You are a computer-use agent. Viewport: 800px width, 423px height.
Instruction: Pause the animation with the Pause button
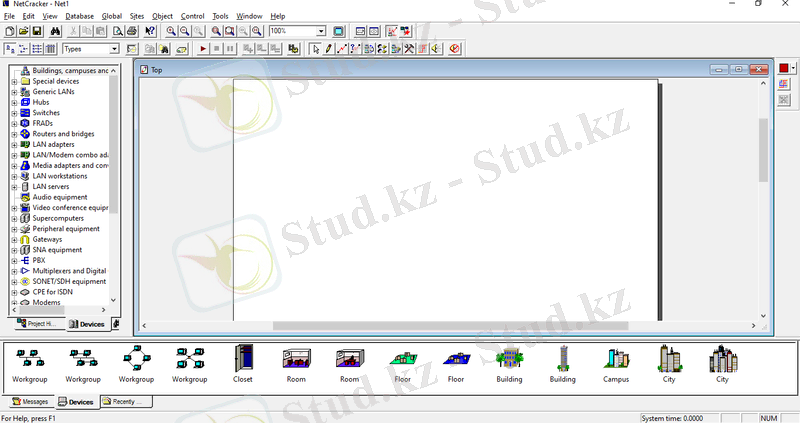coord(230,49)
